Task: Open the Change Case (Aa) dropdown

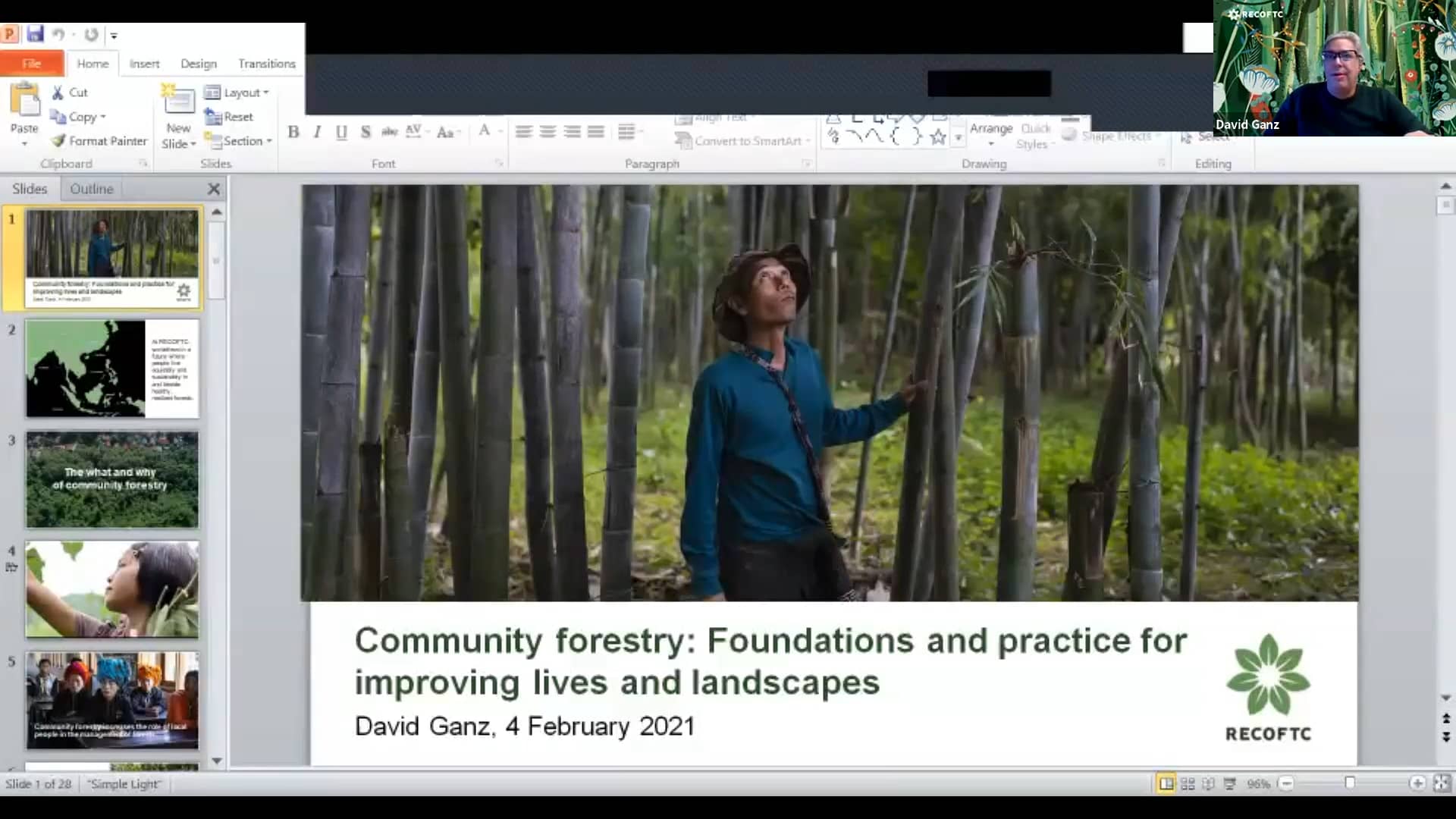Action: pyautogui.click(x=446, y=131)
